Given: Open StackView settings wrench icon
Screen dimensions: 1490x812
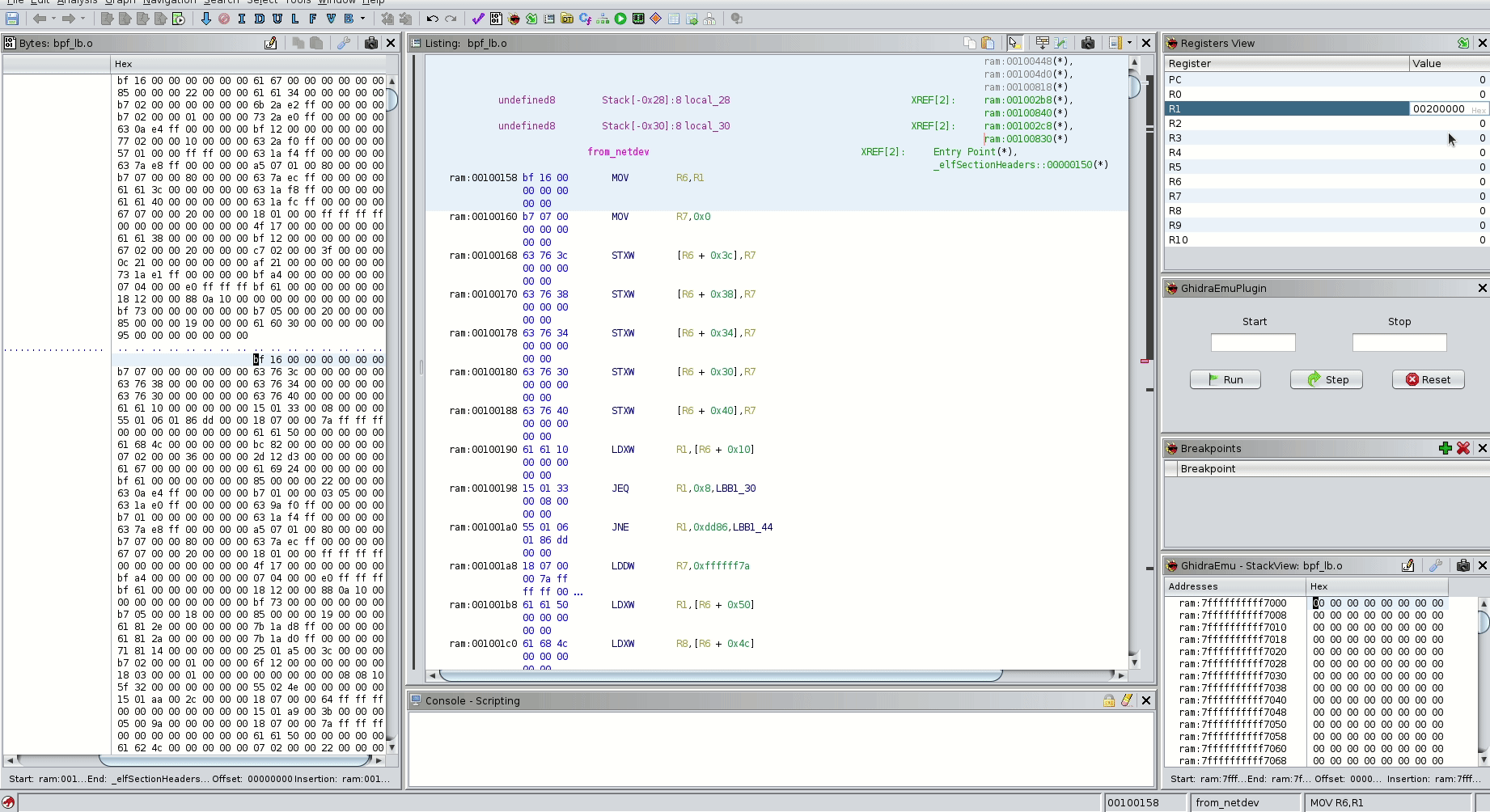Looking at the screenshot, I should 1436,565.
